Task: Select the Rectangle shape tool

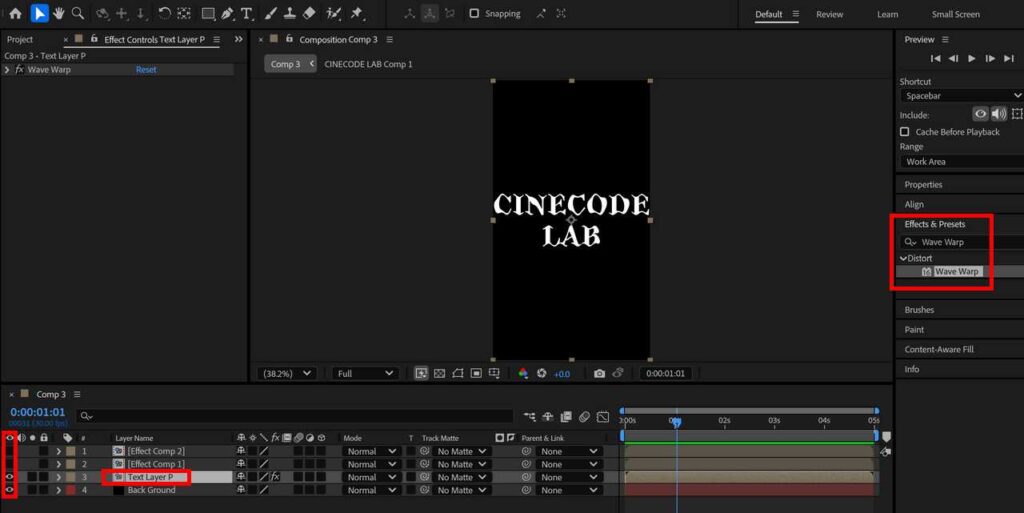Action: point(208,13)
